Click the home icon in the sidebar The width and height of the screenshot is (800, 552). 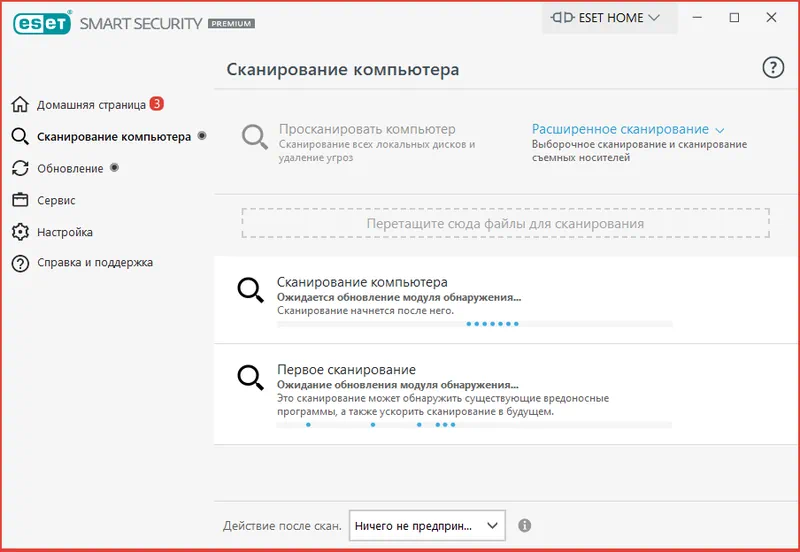tap(20, 104)
